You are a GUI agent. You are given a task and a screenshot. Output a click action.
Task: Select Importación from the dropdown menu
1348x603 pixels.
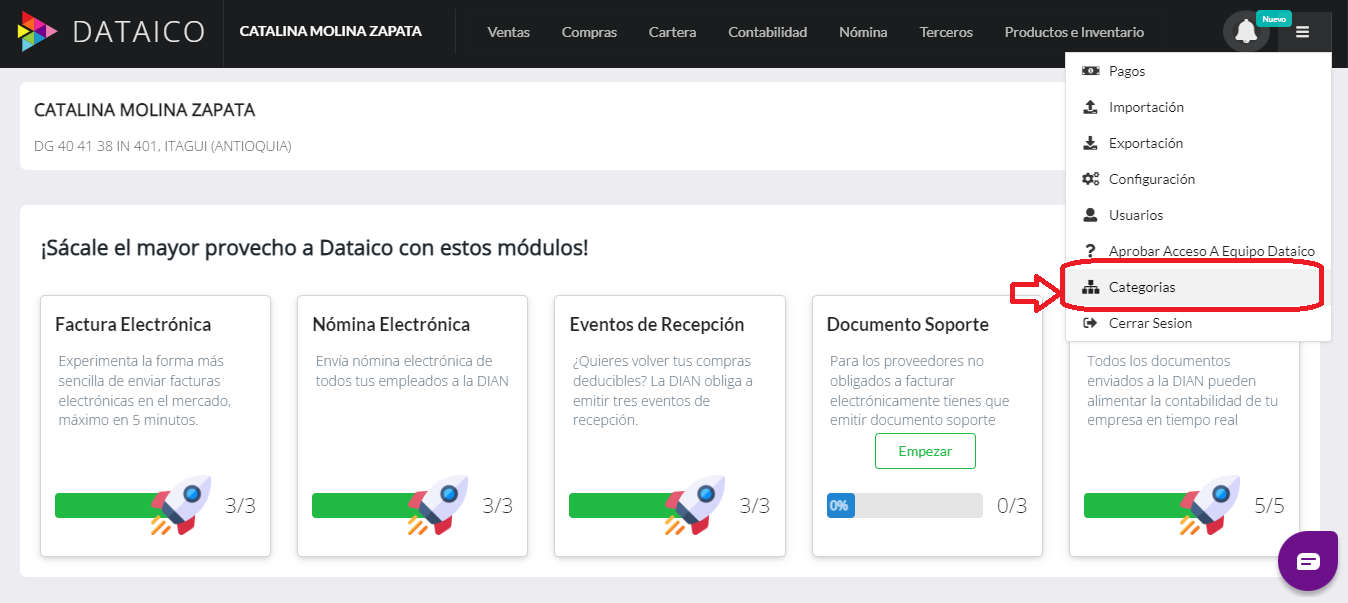pyautogui.click(x=1198, y=107)
